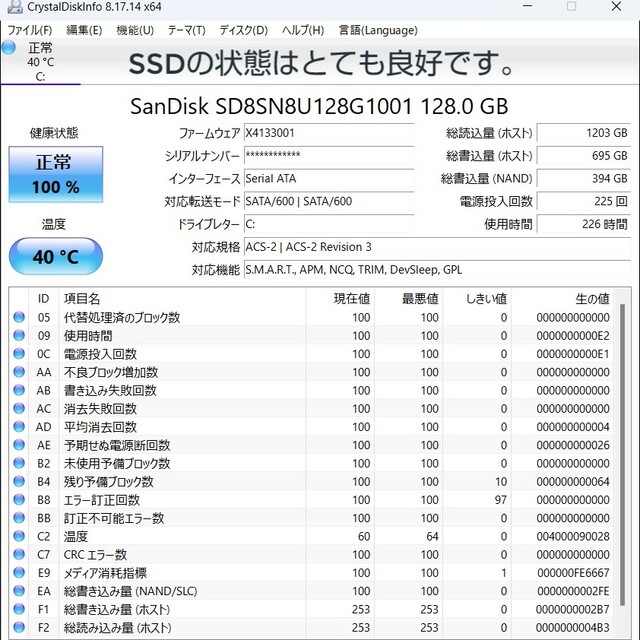The width and height of the screenshot is (640, 640).
Task: Click the total host writes value 695 GB
Action: [x=584, y=156]
